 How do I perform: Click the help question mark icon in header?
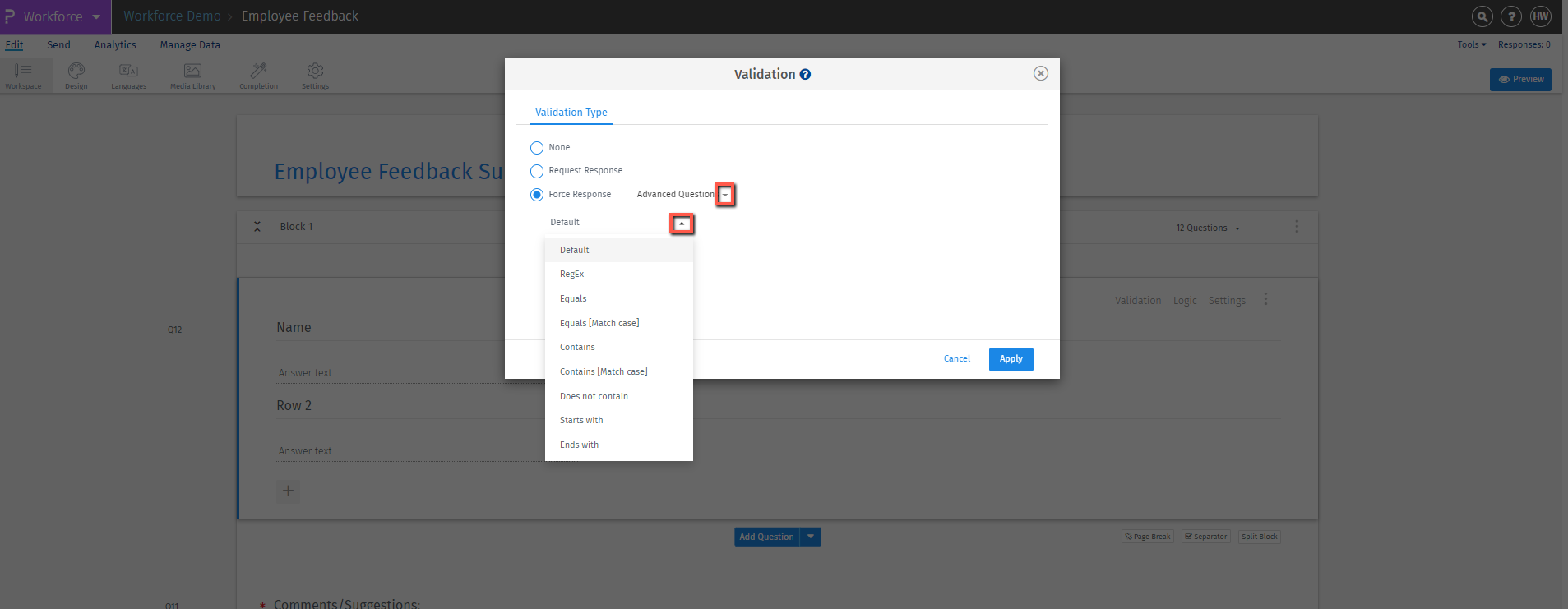[1511, 16]
